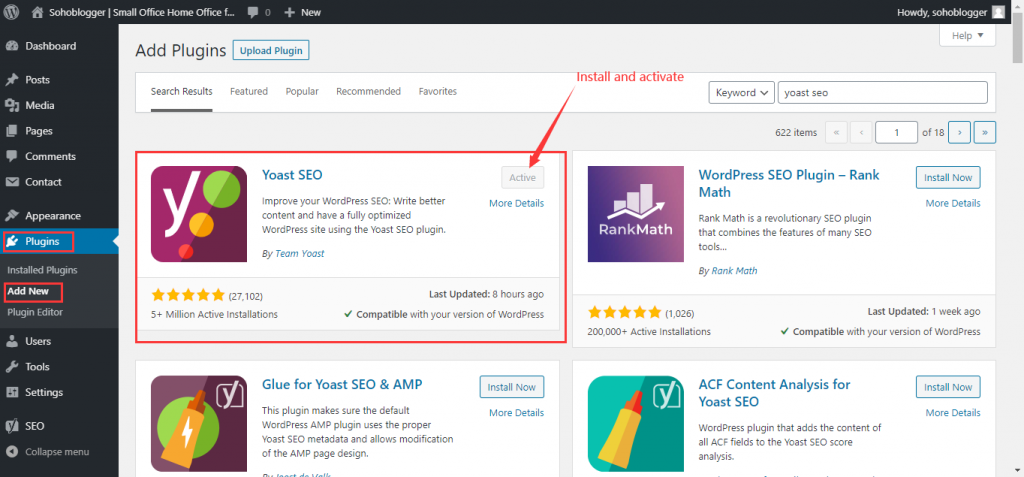This screenshot has height=477, width=1024.
Task: Click Glue for Yoast SEO & AMP icon
Action: coord(199,423)
